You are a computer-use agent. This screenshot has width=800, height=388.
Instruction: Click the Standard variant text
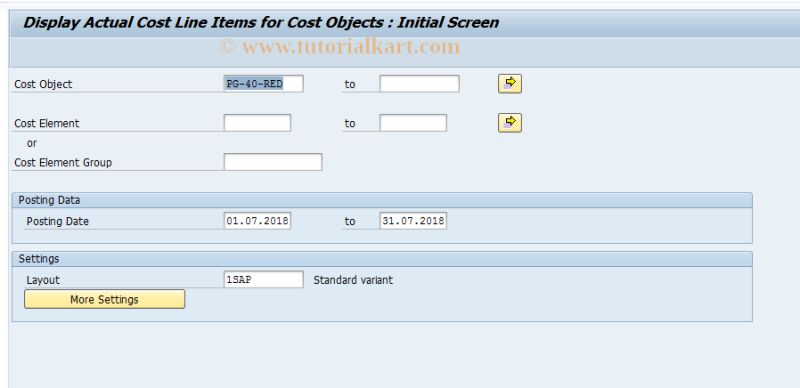point(353,280)
